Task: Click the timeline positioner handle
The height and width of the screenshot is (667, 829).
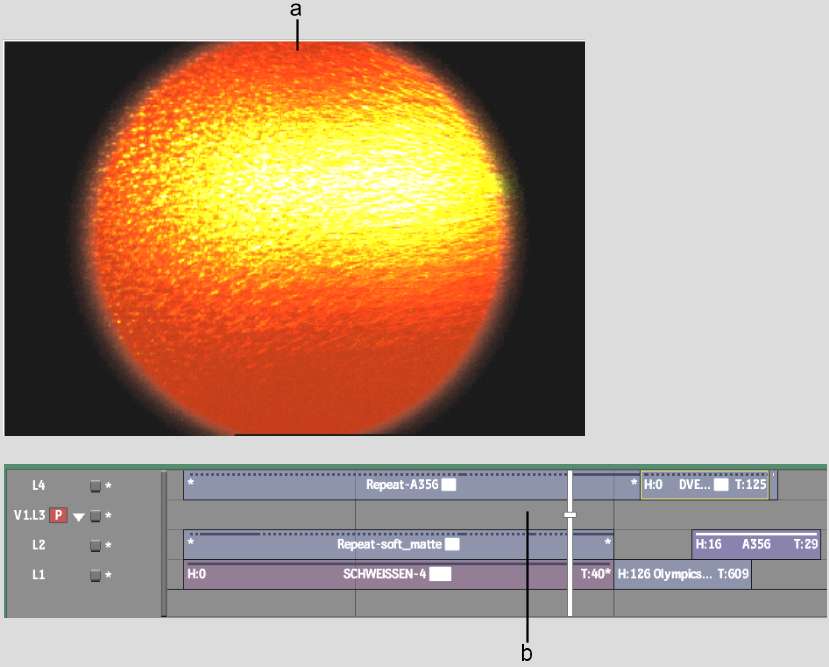Action: 570,515
